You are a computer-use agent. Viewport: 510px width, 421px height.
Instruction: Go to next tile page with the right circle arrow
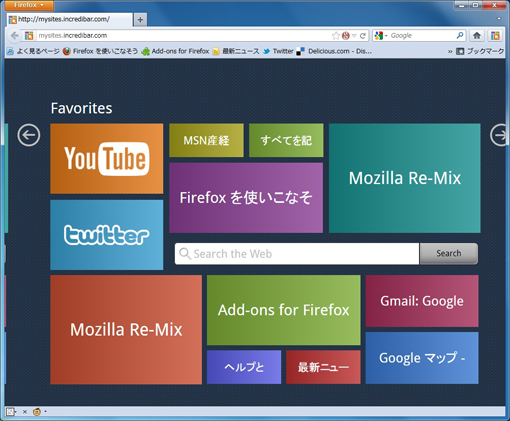[x=499, y=135]
